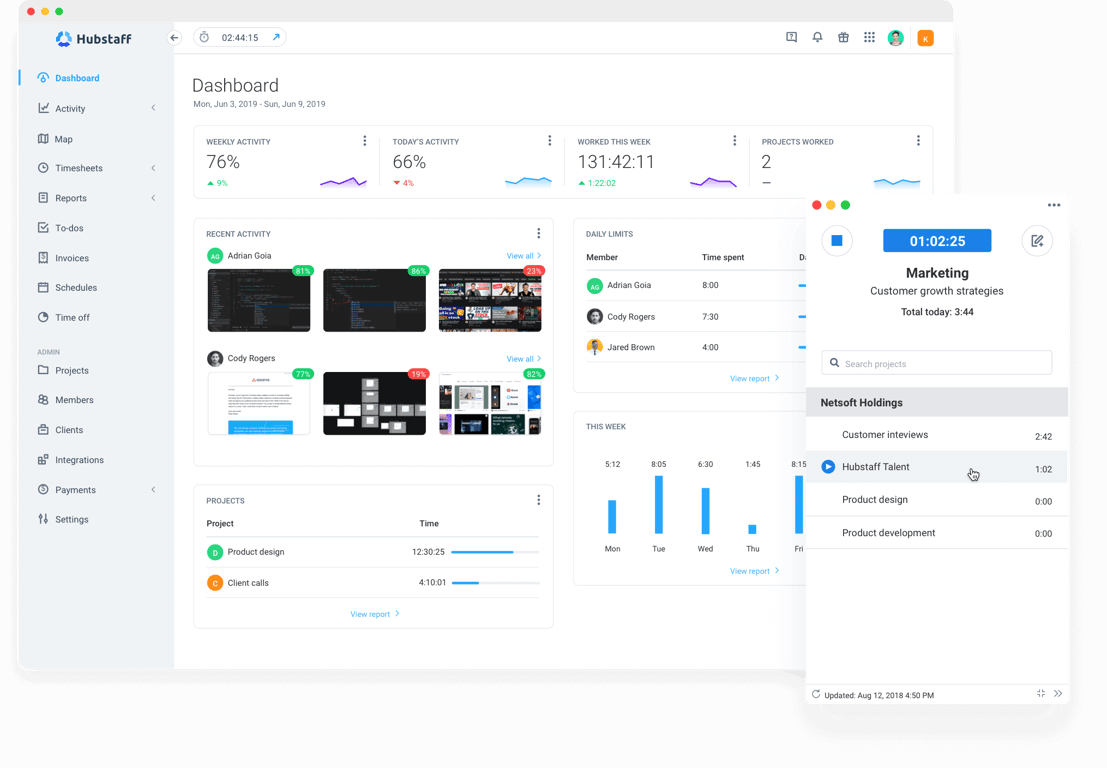This screenshot has height=768, width=1107.
Task: Click the Search projects field in the widget
Action: 935,362
